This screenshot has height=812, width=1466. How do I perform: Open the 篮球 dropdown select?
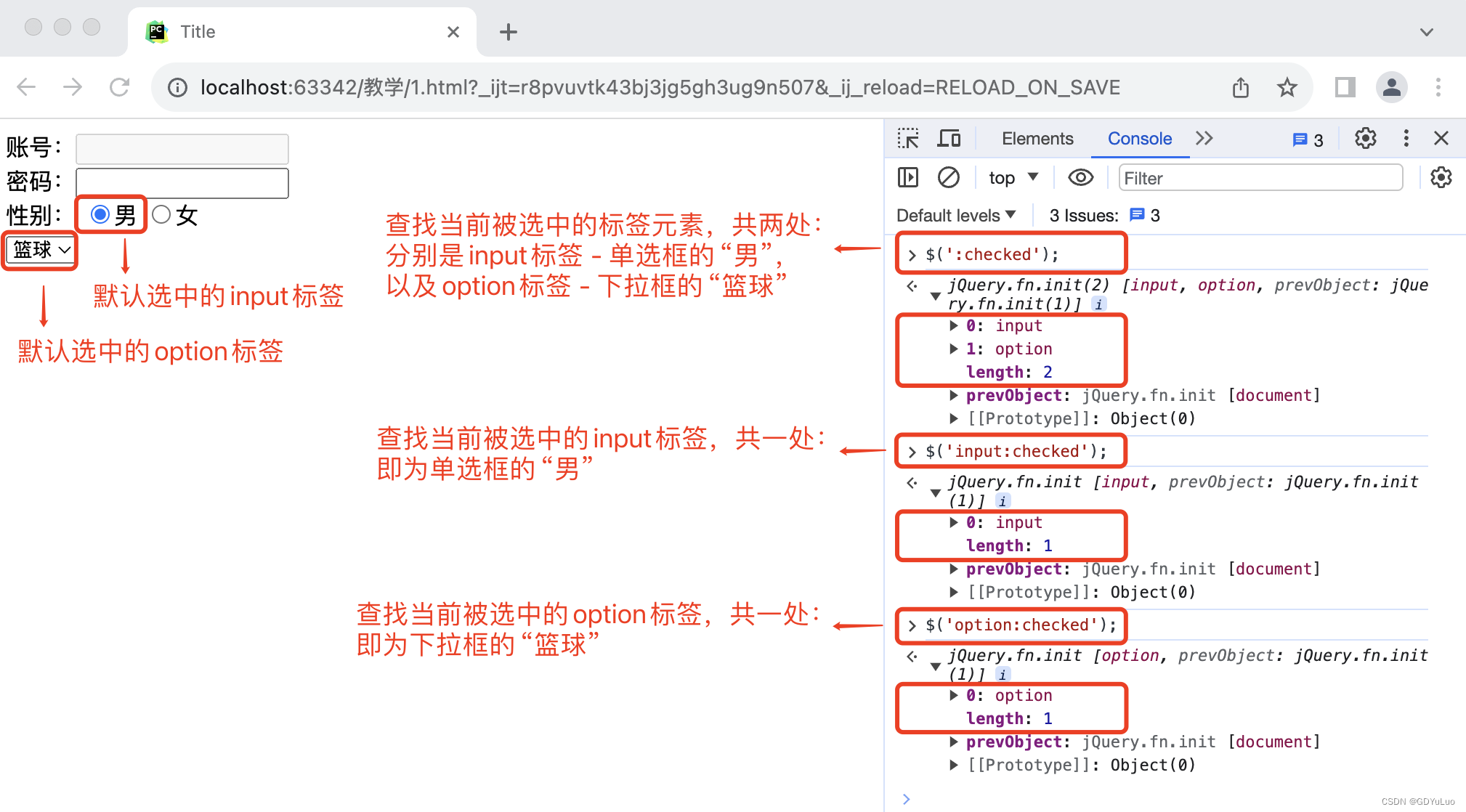[x=41, y=250]
